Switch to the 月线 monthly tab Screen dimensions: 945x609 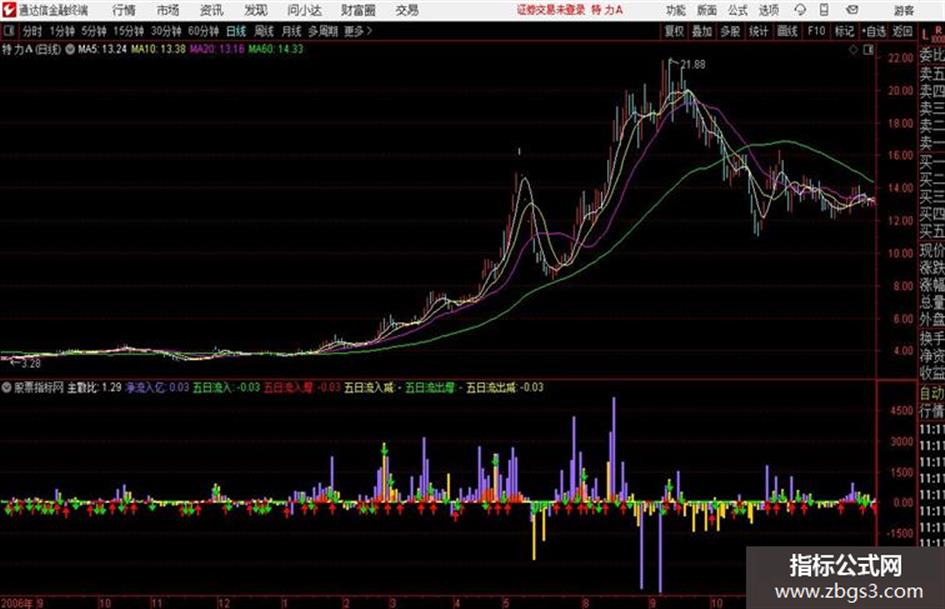292,31
